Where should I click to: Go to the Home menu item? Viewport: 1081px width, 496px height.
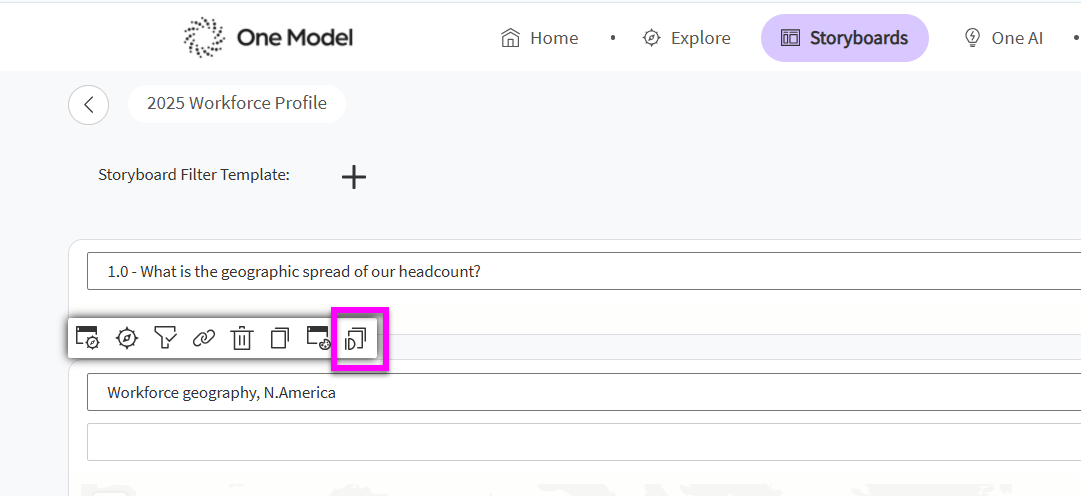tap(539, 38)
